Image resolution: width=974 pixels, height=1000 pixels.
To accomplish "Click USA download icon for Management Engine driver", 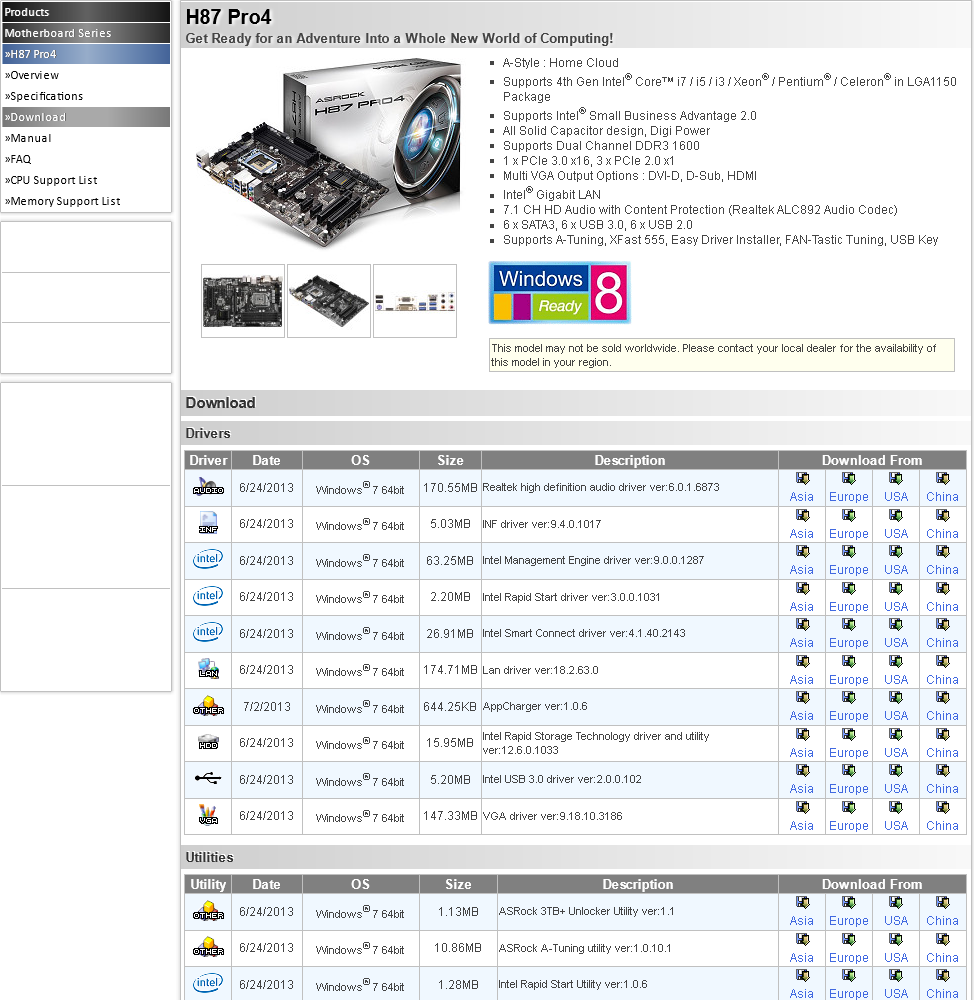I will point(896,552).
